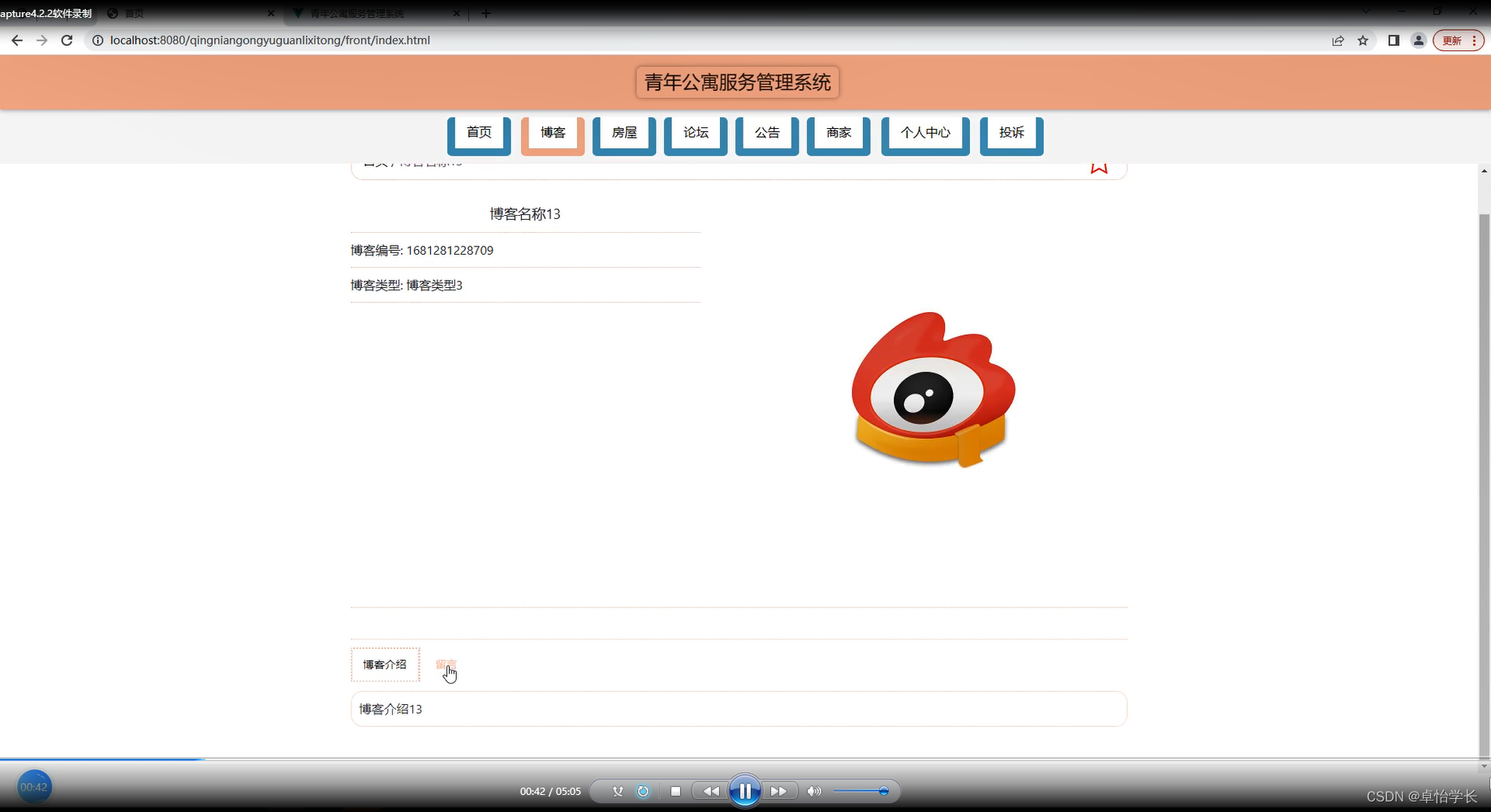The image size is (1491, 812).
Task: Open the 论坛 navigation button
Action: pyautogui.click(x=696, y=135)
